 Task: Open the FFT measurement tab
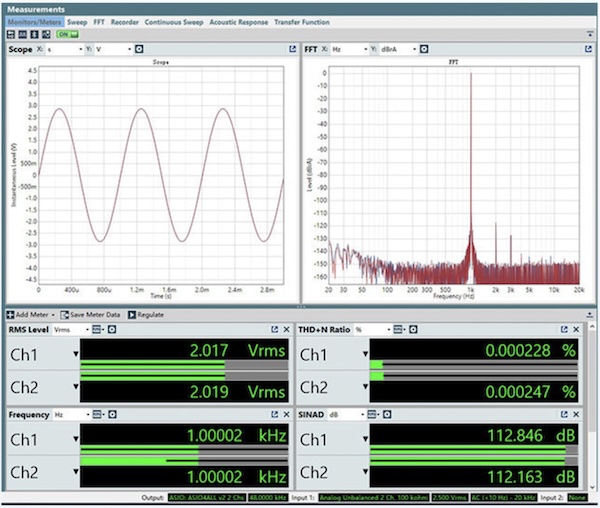[x=99, y=22]
